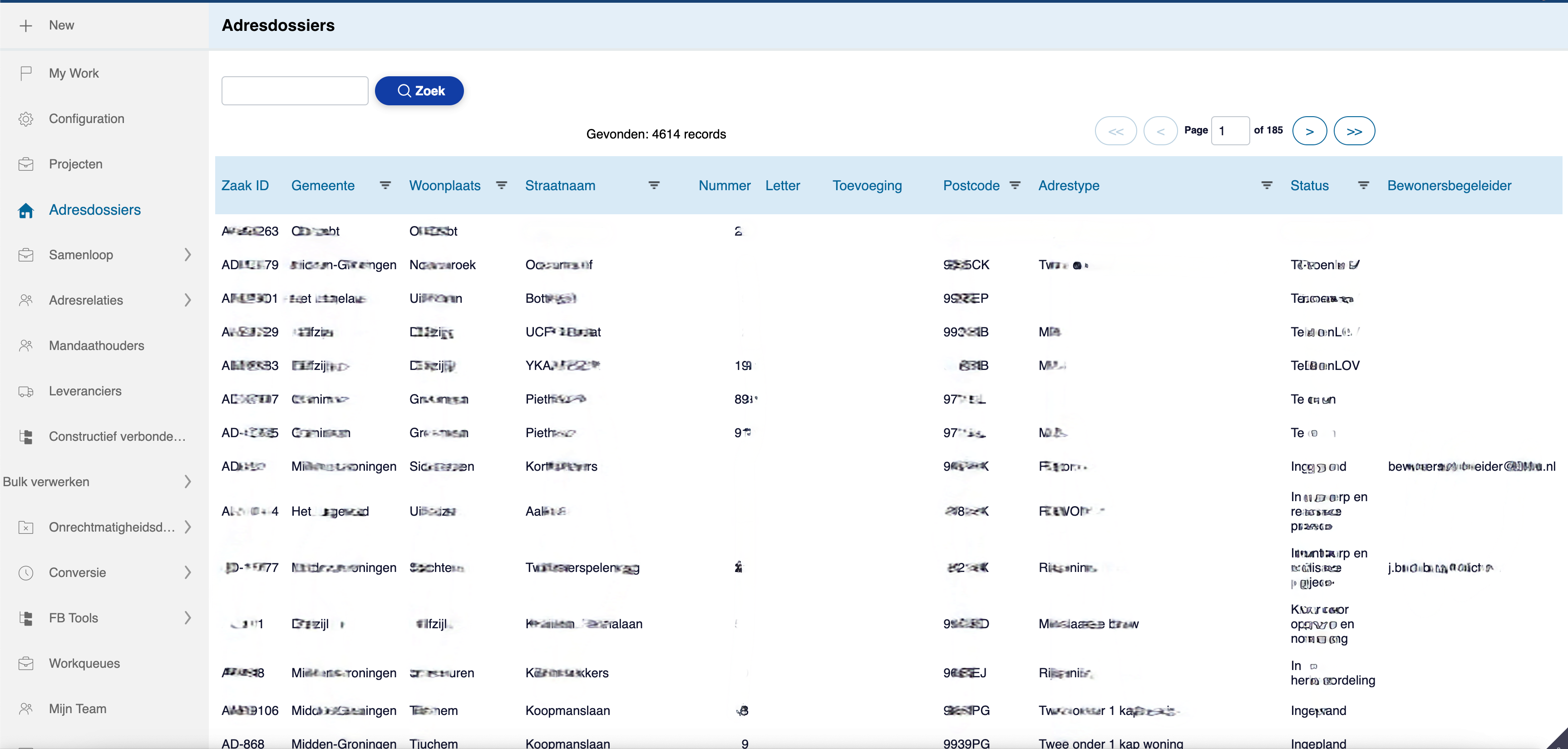The height and width of the screenshot is (749, 1568).
Task: Click the Mandaathouders people icon
Action: pyautogui.click(x=25, y=345)
